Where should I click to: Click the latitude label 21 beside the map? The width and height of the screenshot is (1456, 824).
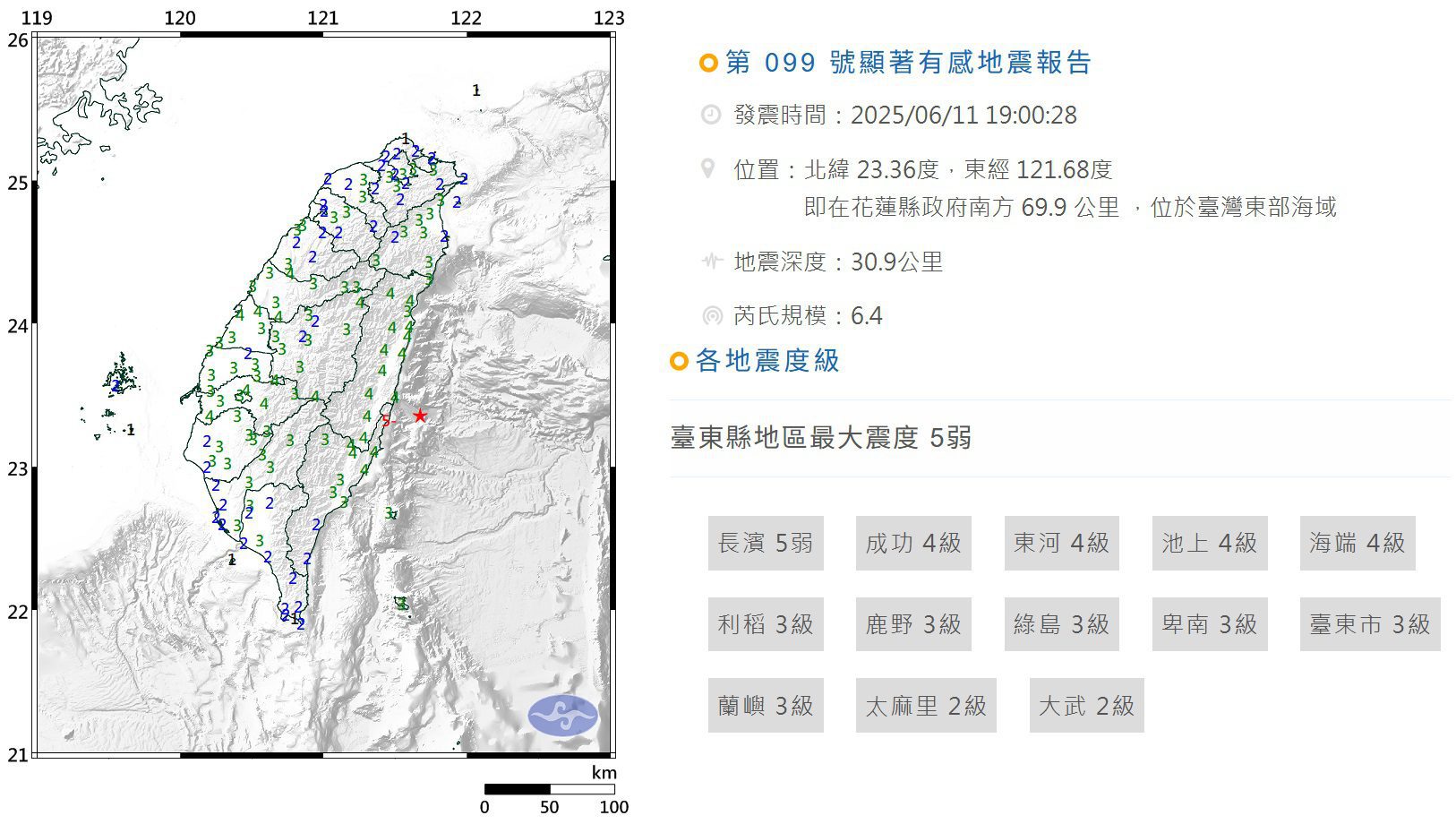[x=17, y=755]
